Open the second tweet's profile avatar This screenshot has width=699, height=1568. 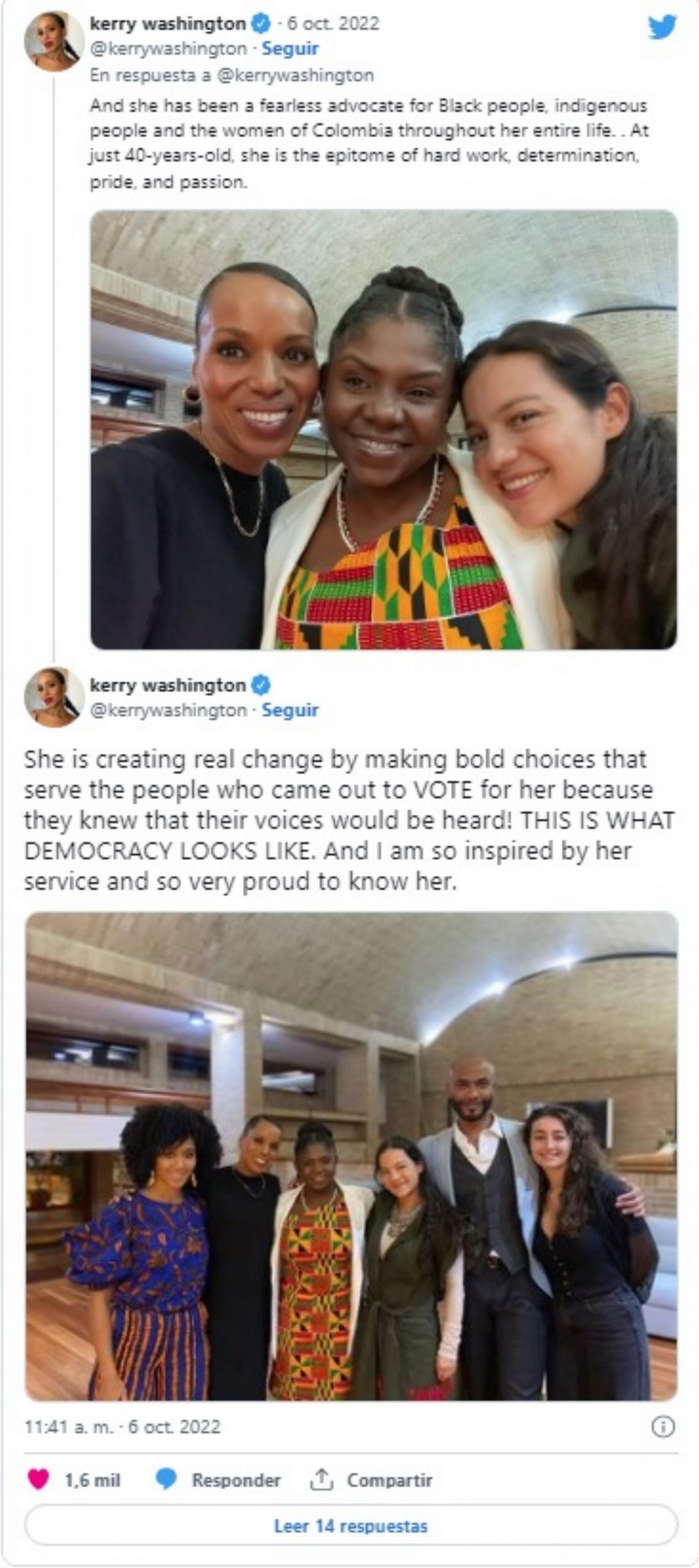click(x=54, y=697)
